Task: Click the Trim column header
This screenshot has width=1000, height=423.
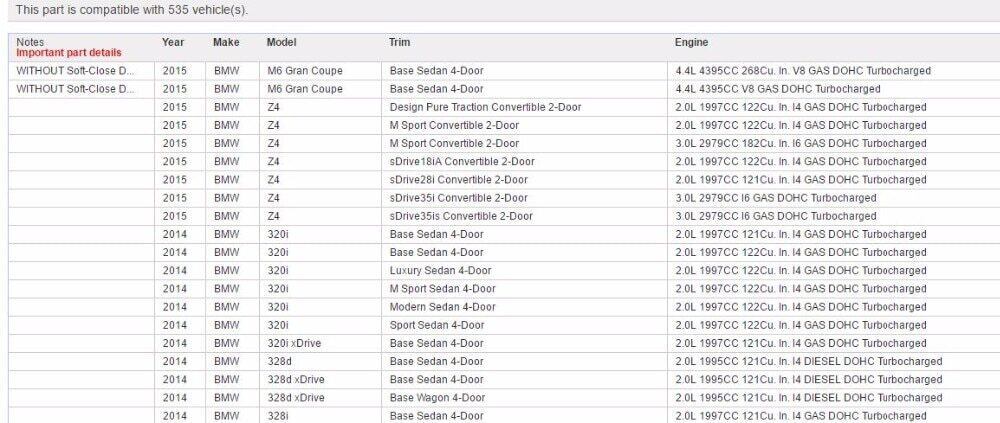Action: pos(399,43)
